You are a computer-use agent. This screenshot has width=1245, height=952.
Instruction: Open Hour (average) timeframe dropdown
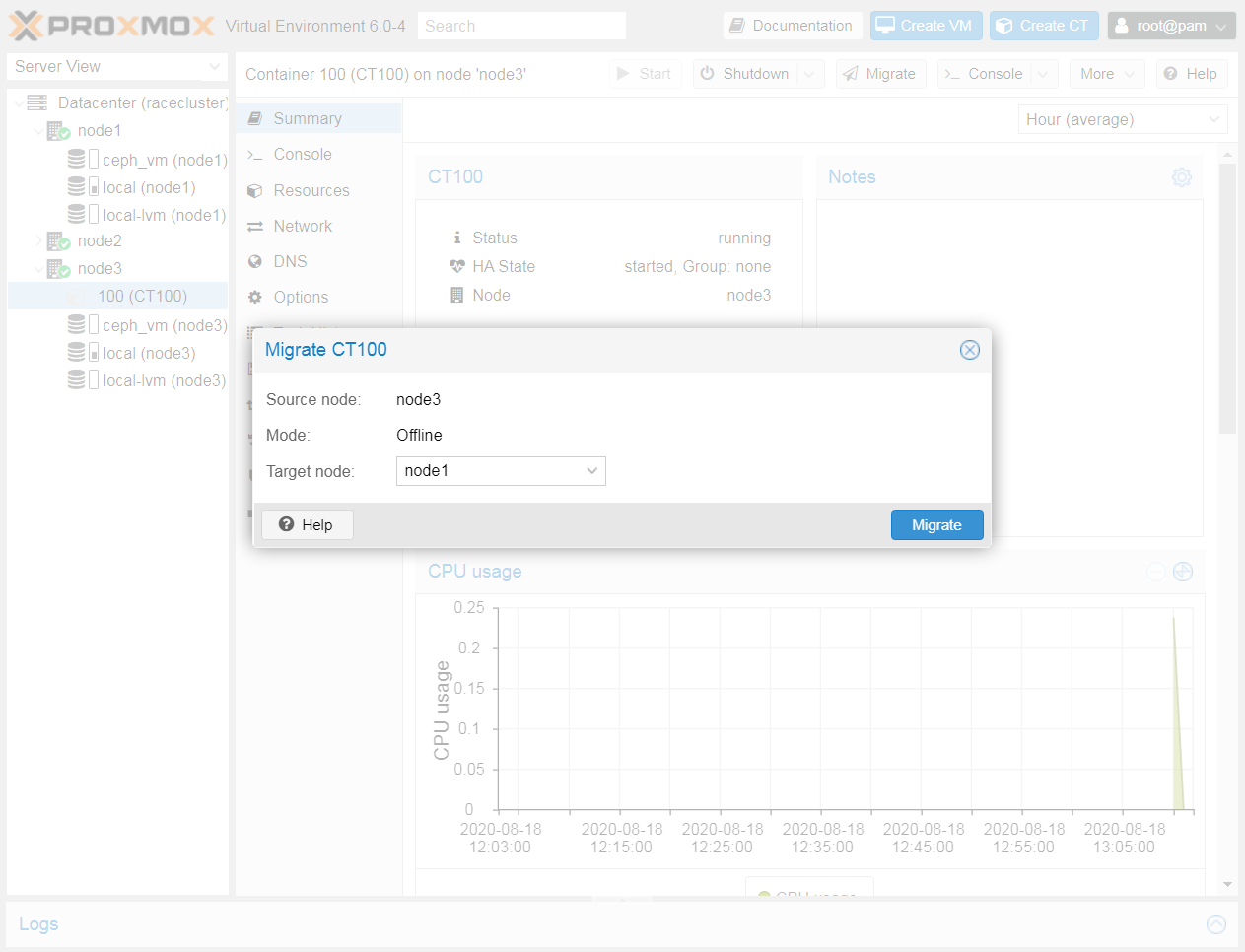pyautogui.click(x=1123, y=119)
